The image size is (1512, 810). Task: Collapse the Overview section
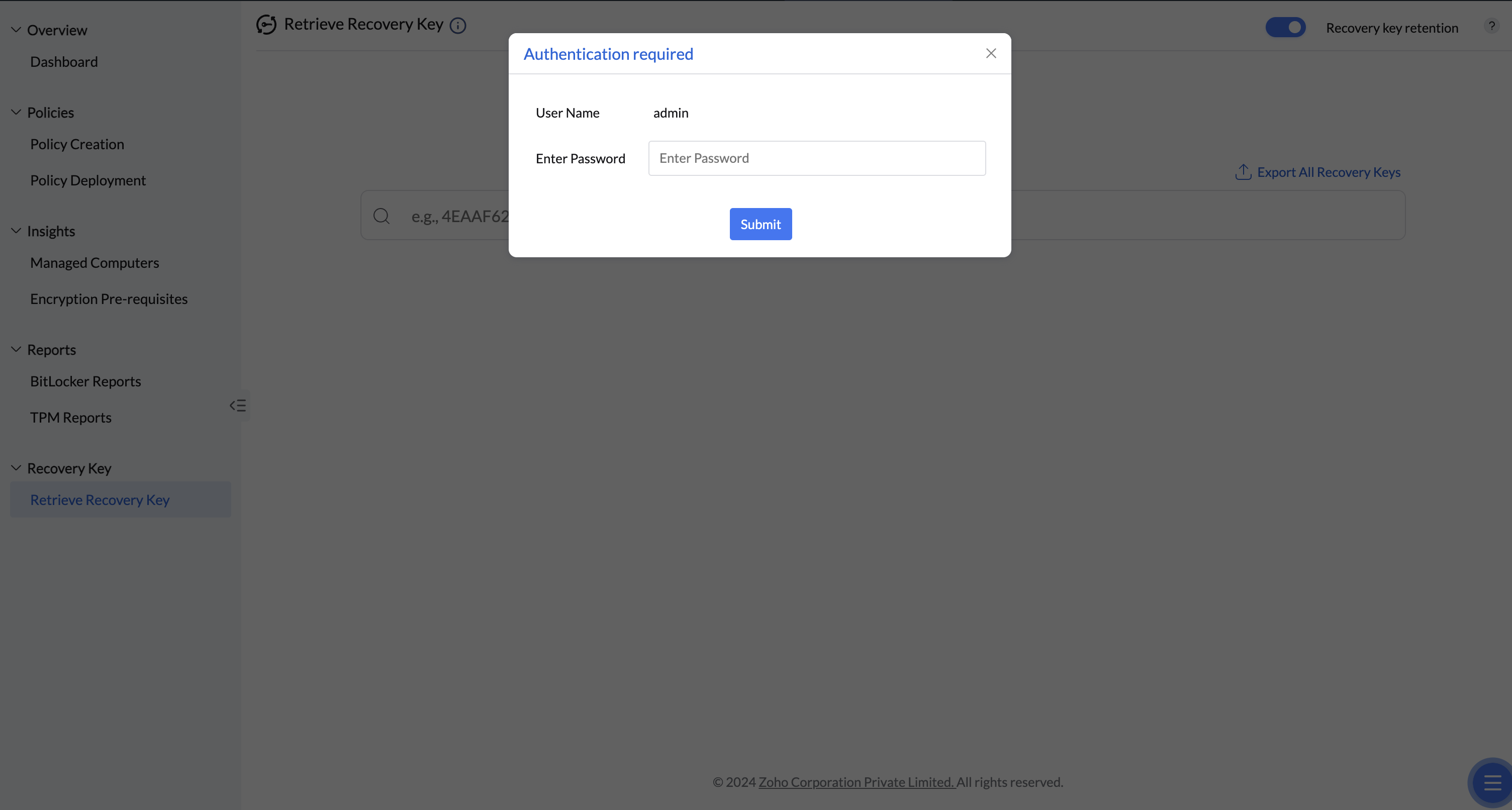pos(17,30)
